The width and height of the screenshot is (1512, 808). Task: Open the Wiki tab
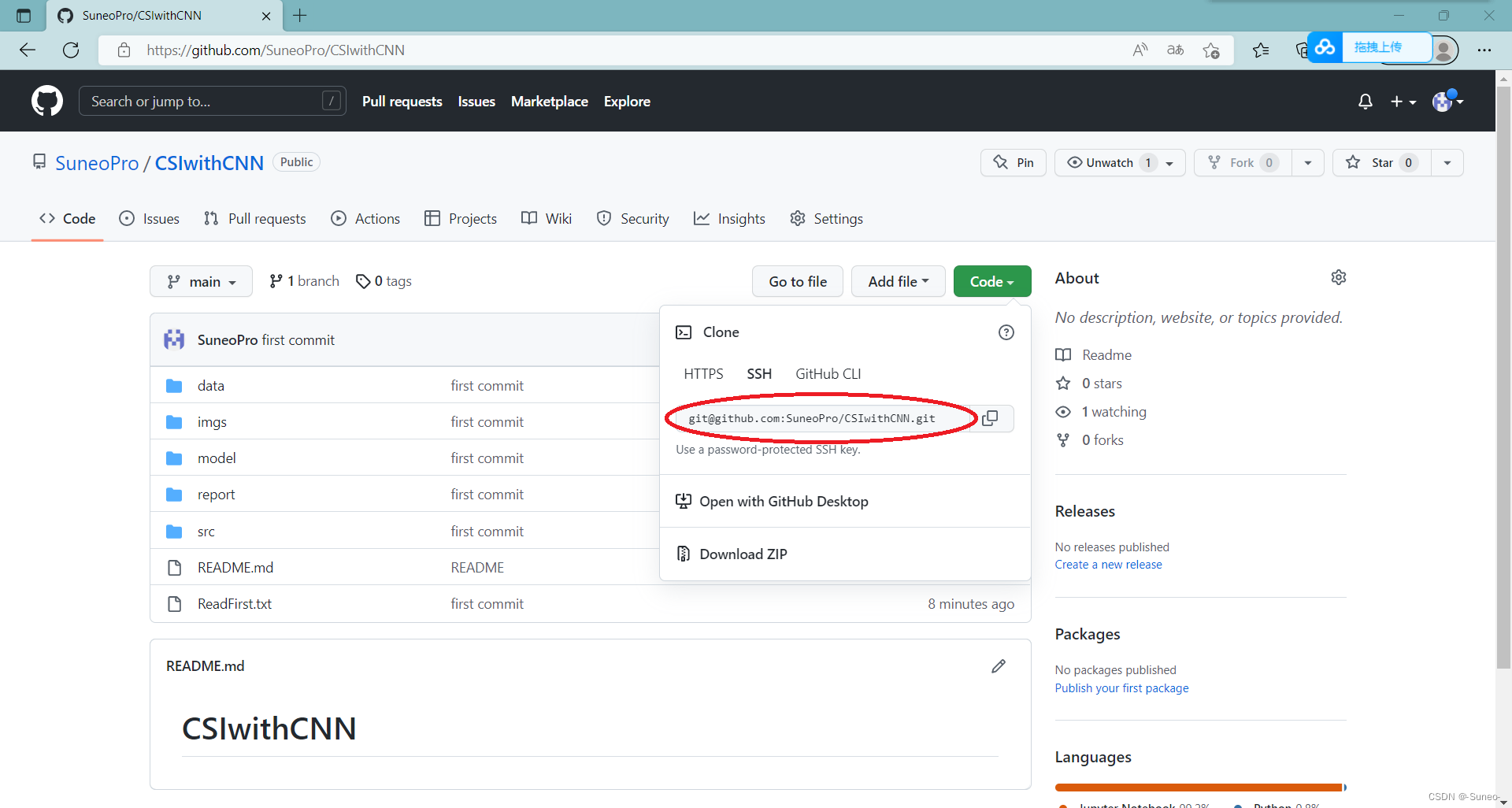click(x=547, y=219)
